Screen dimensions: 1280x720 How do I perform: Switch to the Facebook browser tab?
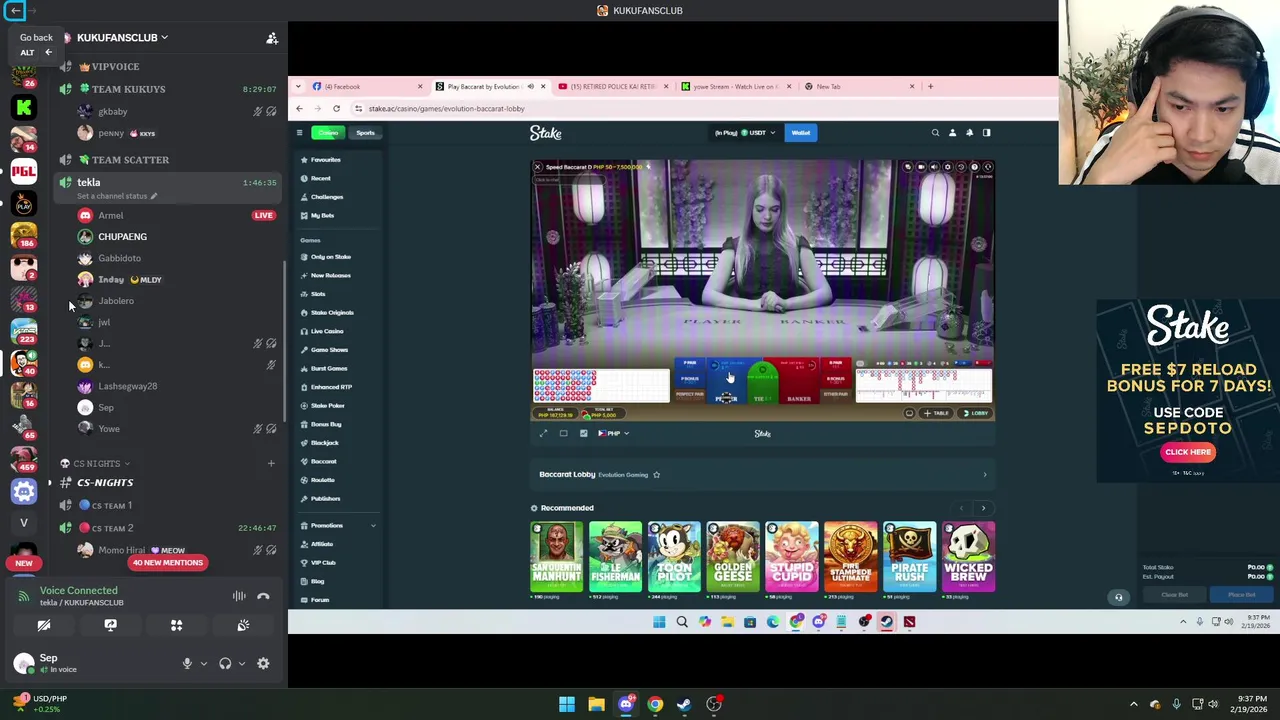pos(367,87)
